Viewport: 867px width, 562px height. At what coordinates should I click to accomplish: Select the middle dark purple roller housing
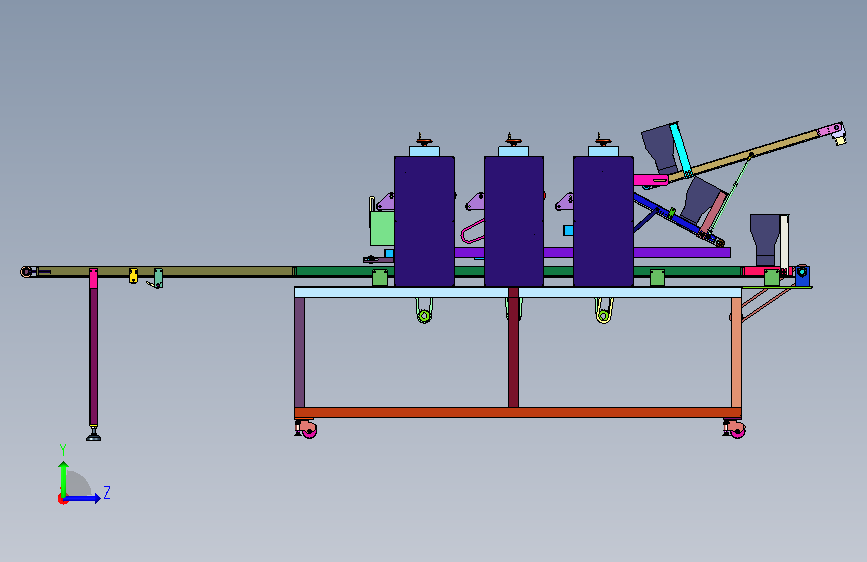coord(514,221)
